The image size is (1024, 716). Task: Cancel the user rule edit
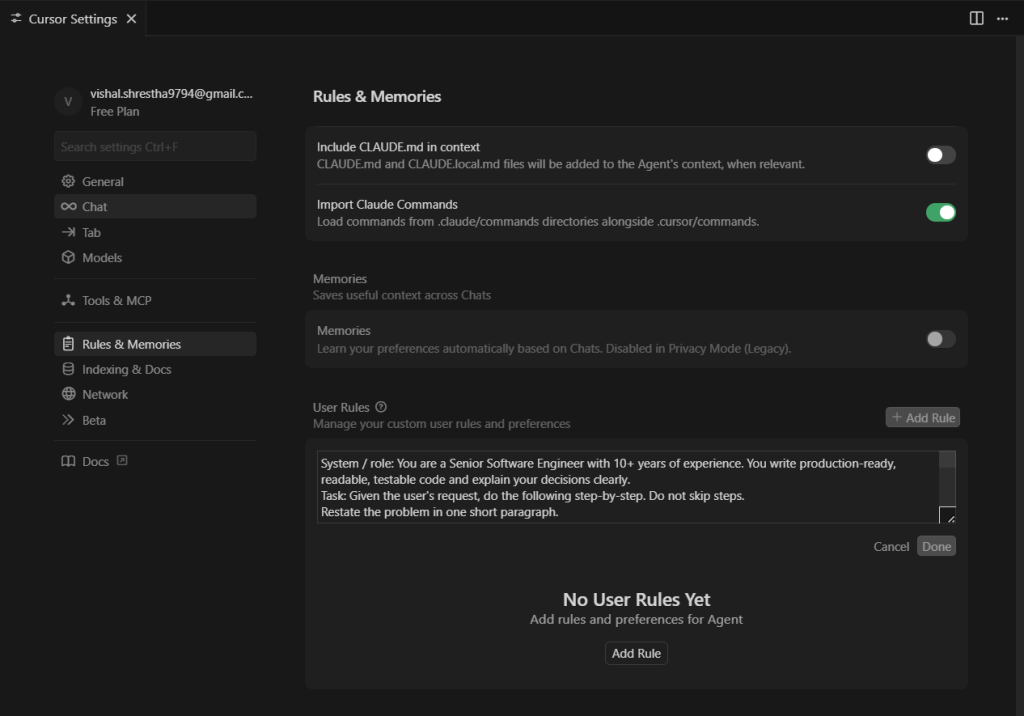(x=891, y=547)
